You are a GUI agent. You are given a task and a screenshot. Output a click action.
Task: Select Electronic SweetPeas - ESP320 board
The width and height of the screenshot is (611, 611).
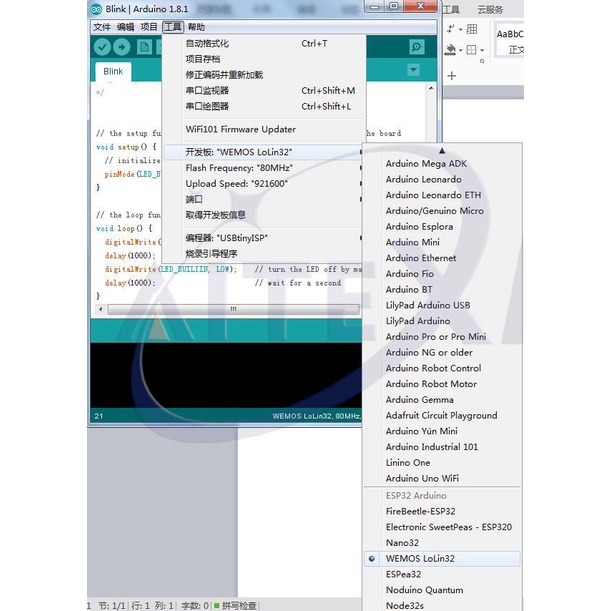click(x=442, y=527)
